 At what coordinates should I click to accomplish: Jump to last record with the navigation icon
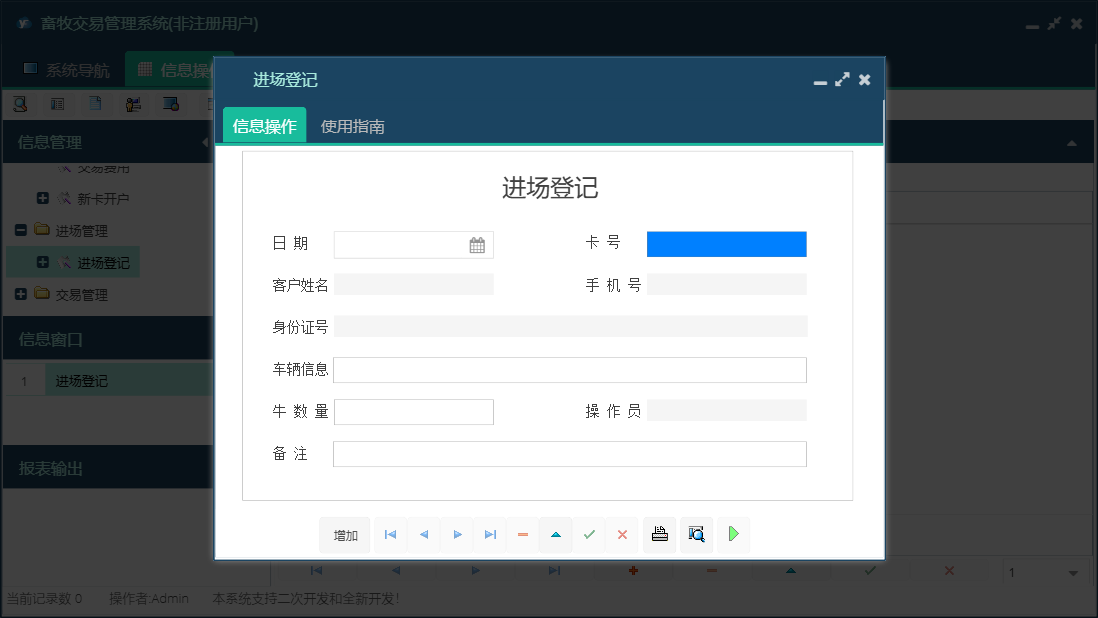coord(490,534)
